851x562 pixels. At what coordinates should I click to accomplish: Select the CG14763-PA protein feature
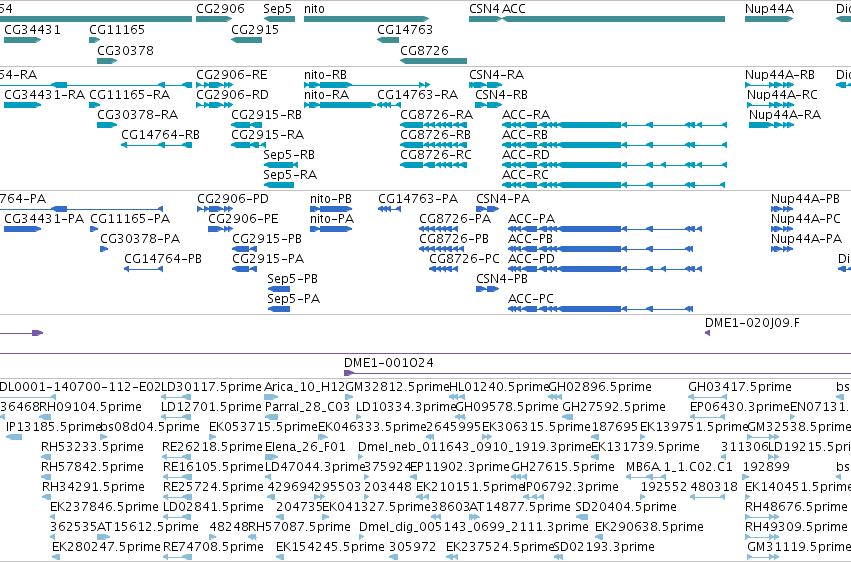coord(390,209)
